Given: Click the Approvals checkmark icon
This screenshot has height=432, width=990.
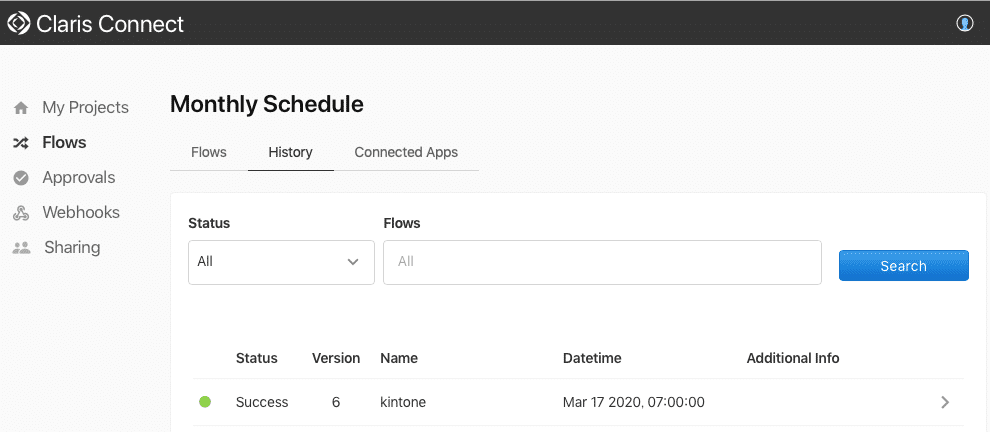Looking at the screenshot, I should click(21, 178).
